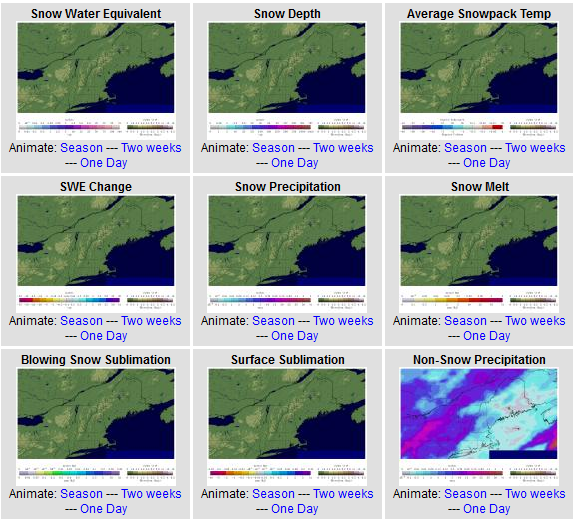Animate Non-Snow Precipitation for Two weeks
Screen dimensions: 574x520
tap(535, 494)
